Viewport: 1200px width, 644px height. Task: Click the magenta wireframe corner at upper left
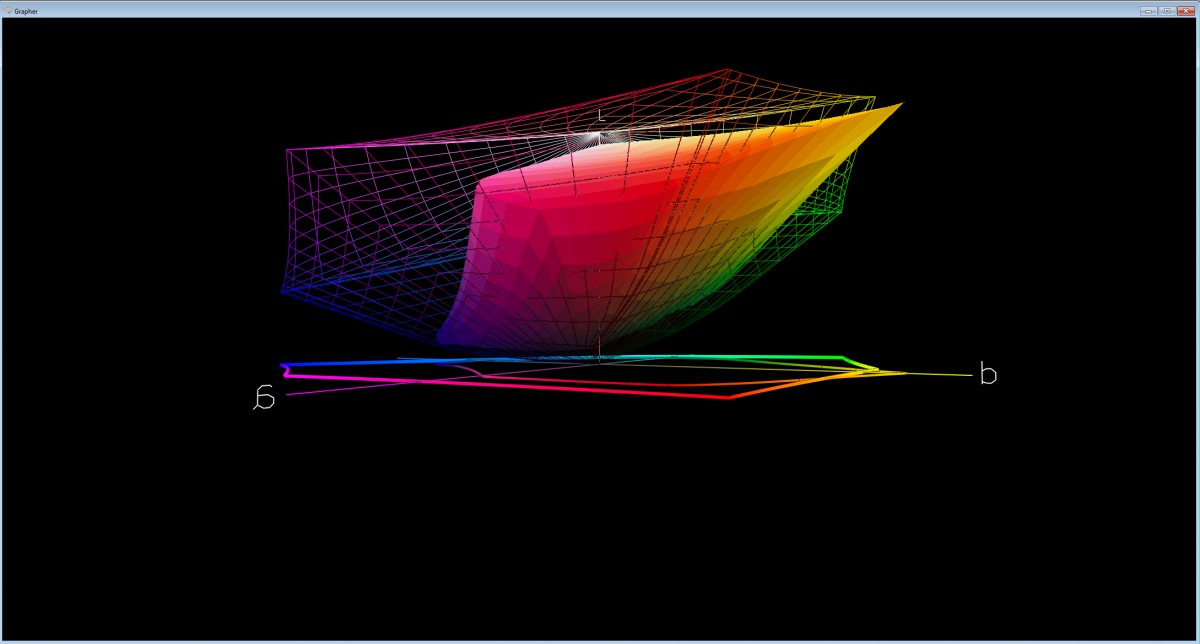click(288, 151)
